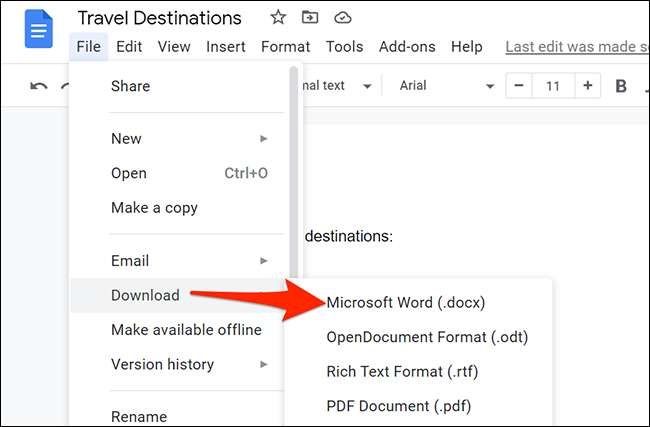
Task: Check cloud save status icon
Action: click(343, 18)
